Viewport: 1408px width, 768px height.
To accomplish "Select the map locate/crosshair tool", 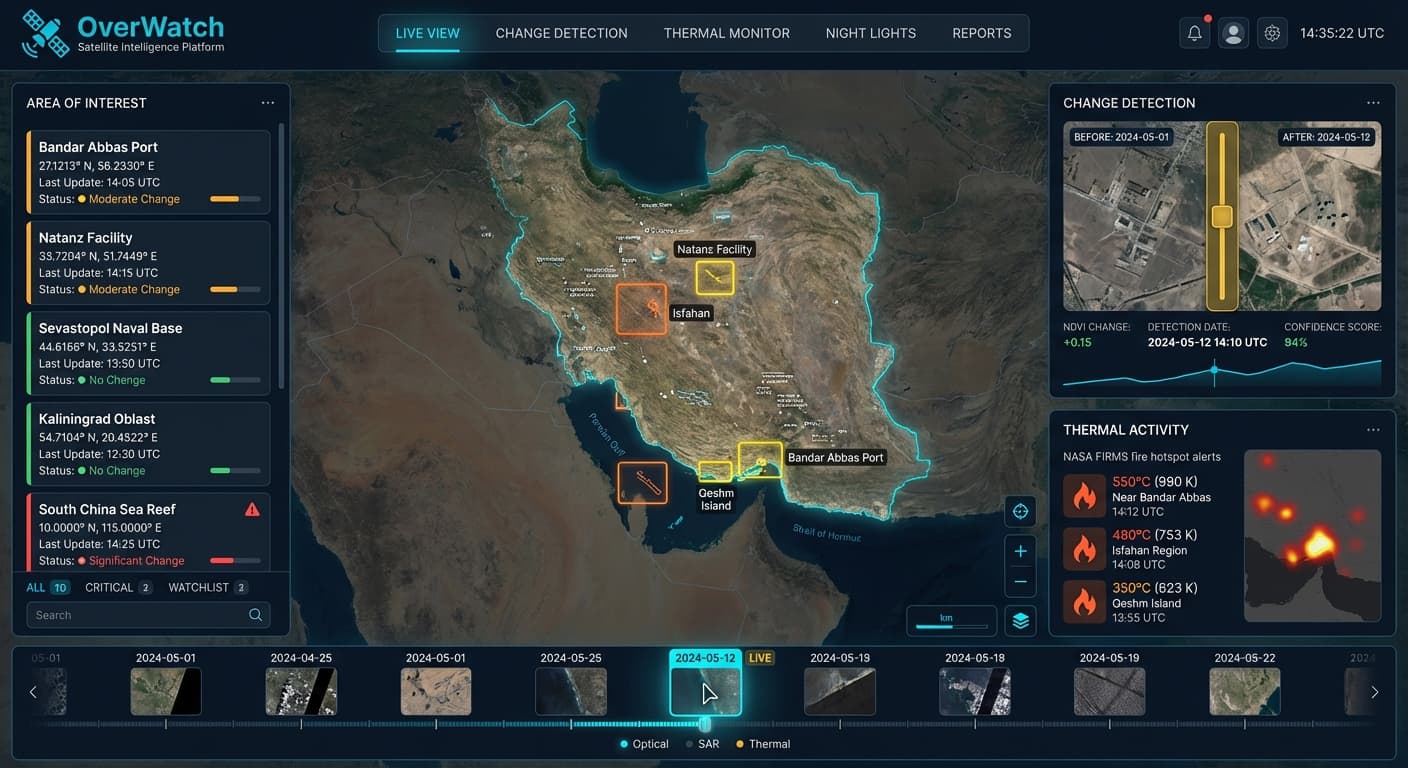I will point(1020,511).
